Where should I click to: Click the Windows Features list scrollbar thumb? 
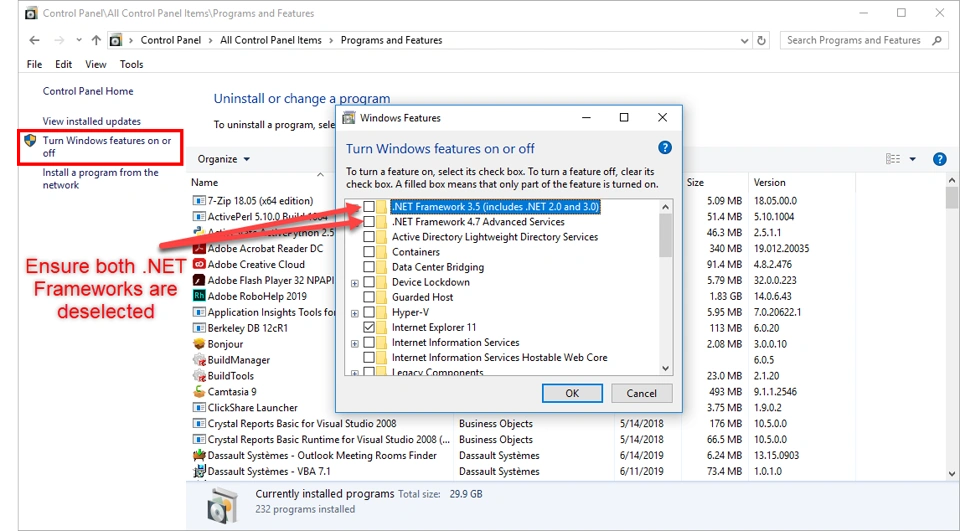pos(666,236)
